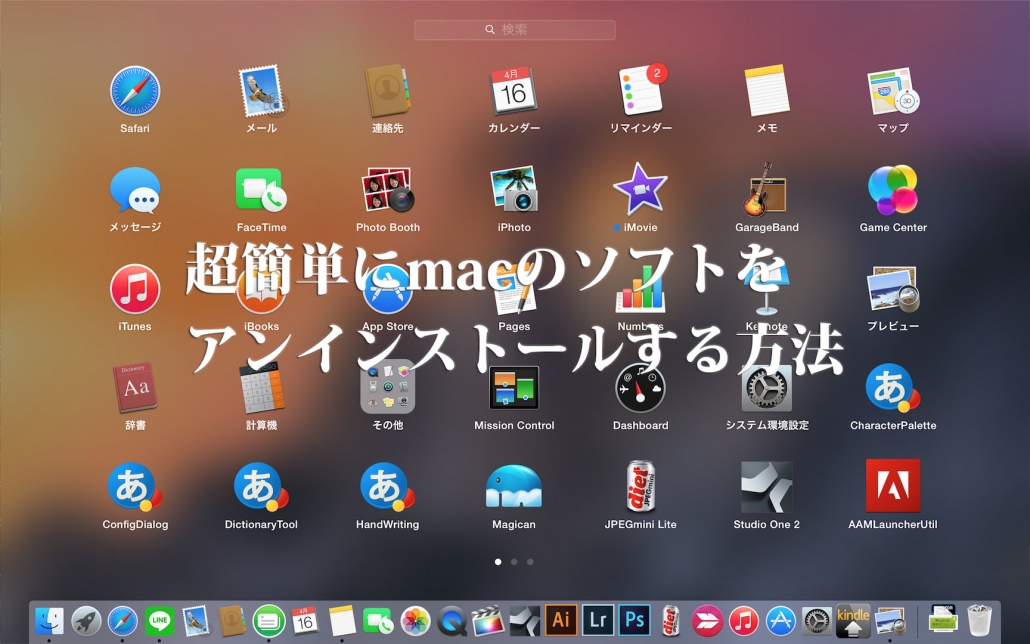The image size is (1030, 644).
Task: Switch to the third Launchpad page dot
Action: point(530,562)
